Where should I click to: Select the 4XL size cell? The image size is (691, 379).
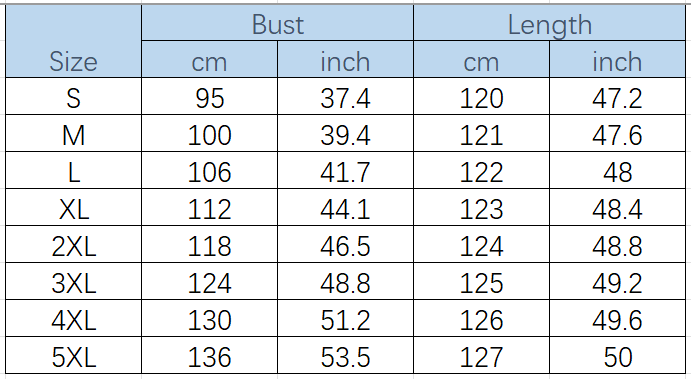coord(73,319)
